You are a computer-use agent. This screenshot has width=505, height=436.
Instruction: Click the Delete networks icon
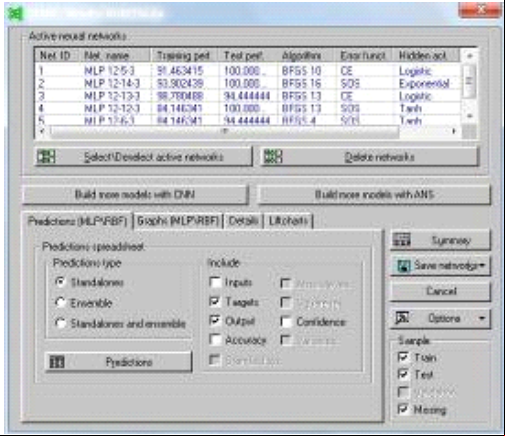(x=273, y=156)
